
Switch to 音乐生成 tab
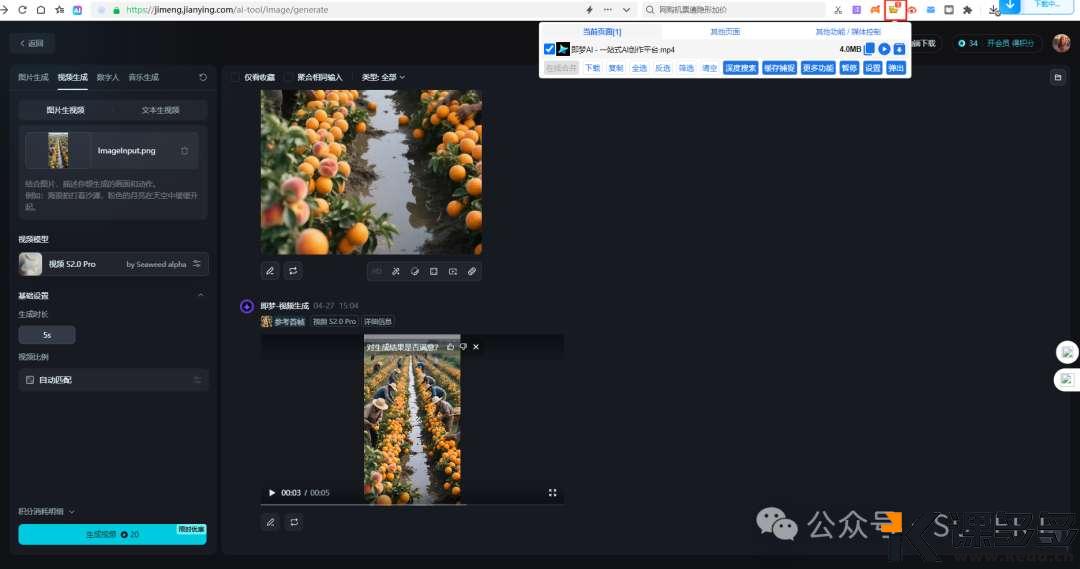(143, 77)
